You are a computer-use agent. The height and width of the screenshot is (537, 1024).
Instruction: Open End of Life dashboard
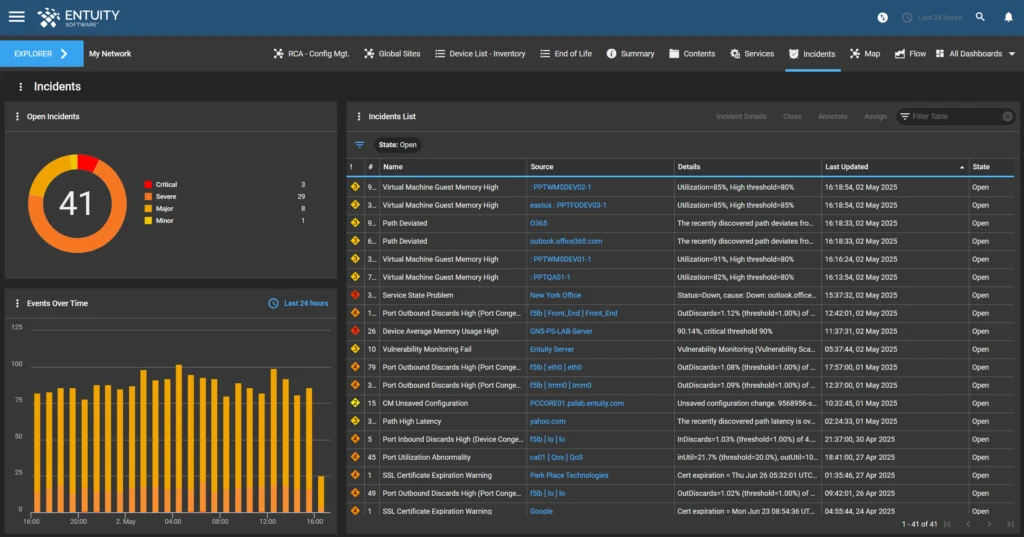(x=566, y=54)
